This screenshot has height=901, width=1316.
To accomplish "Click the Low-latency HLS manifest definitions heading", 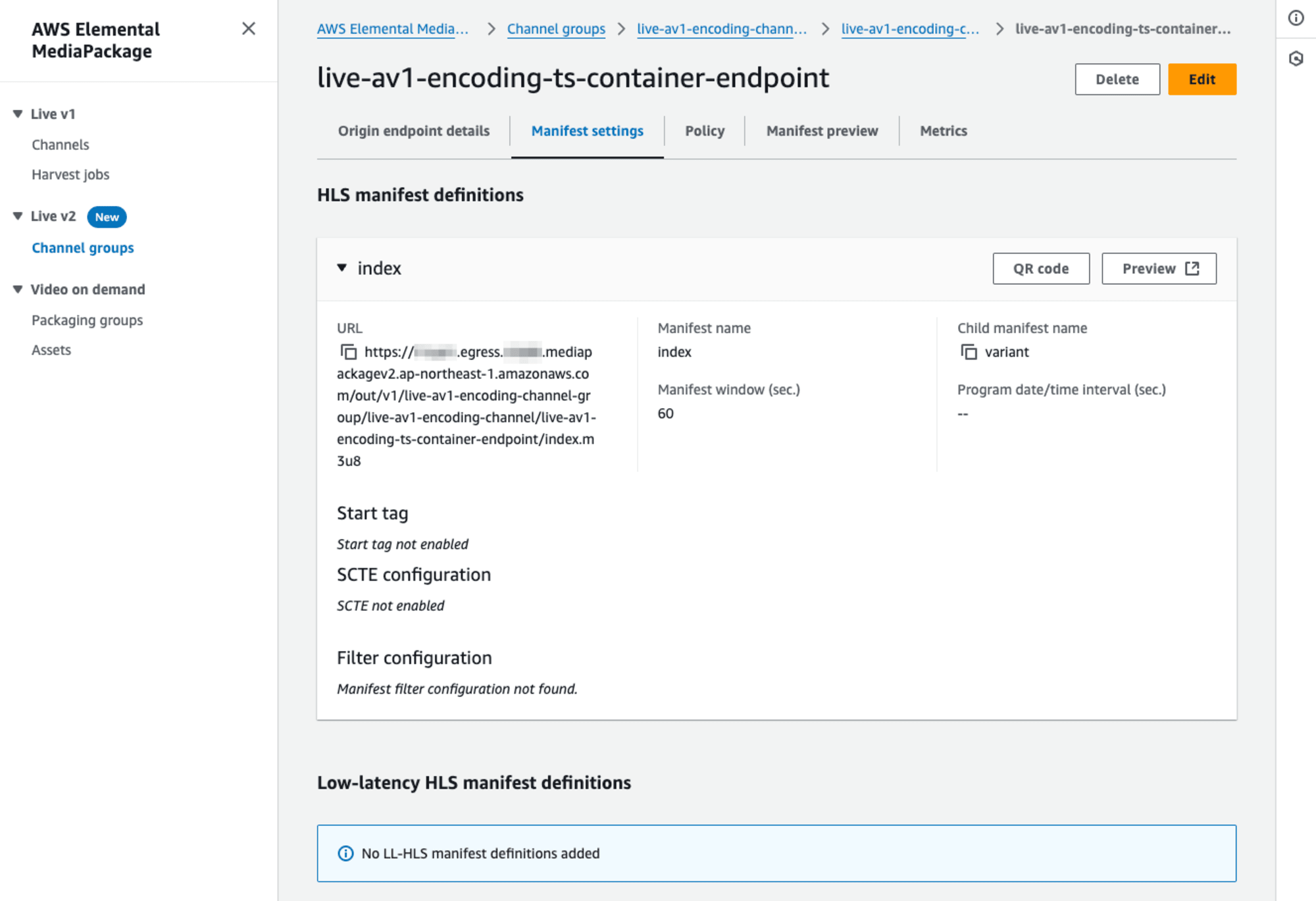I will click(x=474, y=783).
